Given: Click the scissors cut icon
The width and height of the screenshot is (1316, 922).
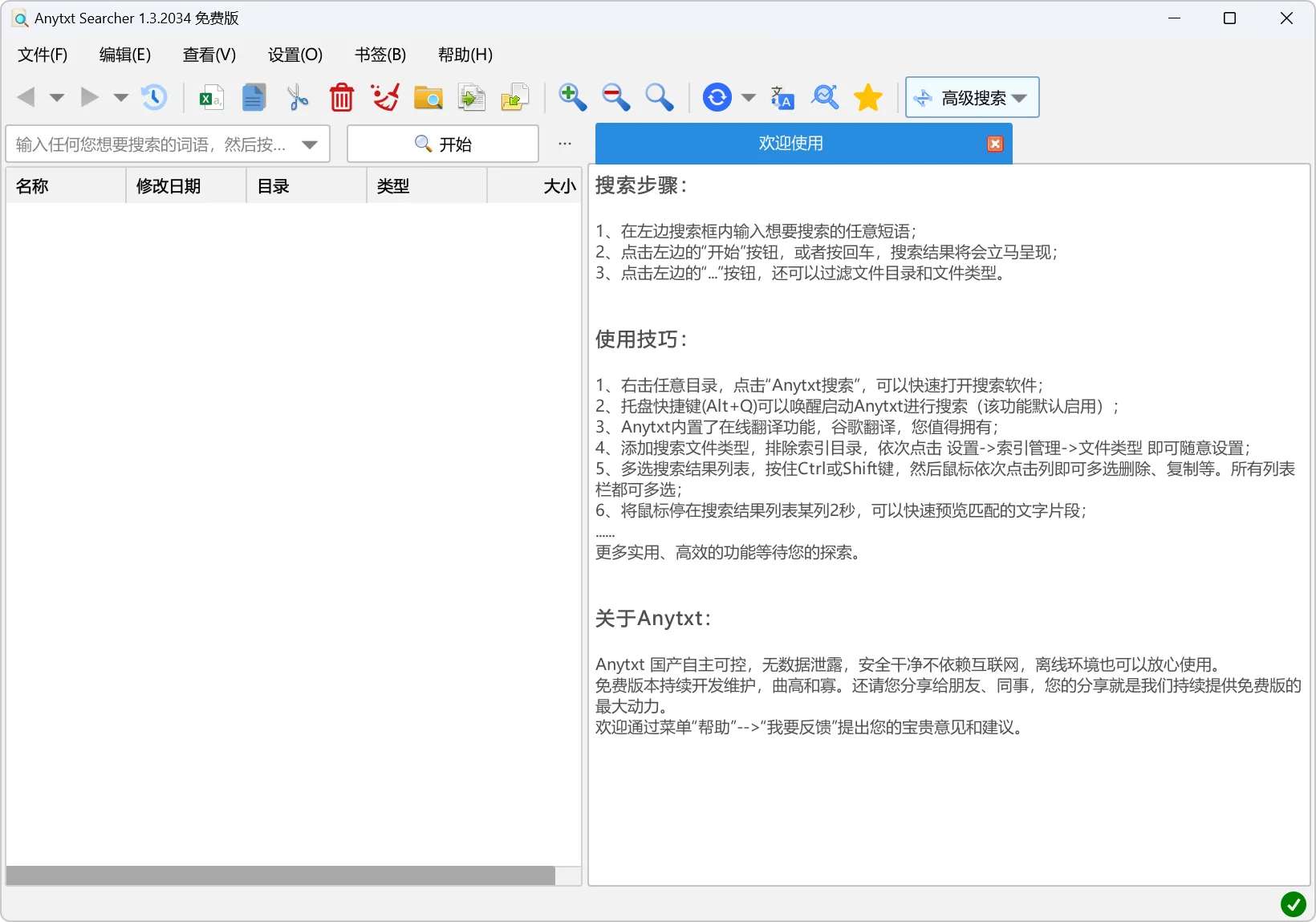Looking at the screenshot, I should click(298, 98).
